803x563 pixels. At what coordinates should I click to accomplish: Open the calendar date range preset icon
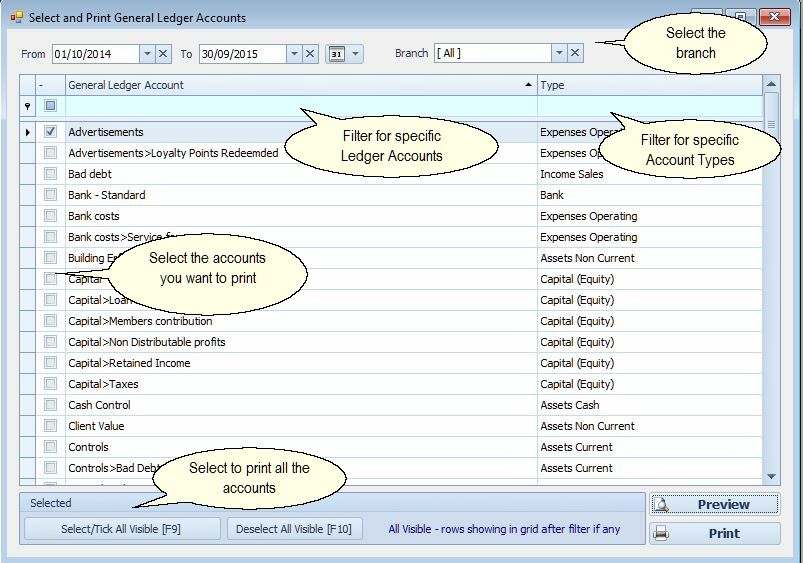[337, 54]
